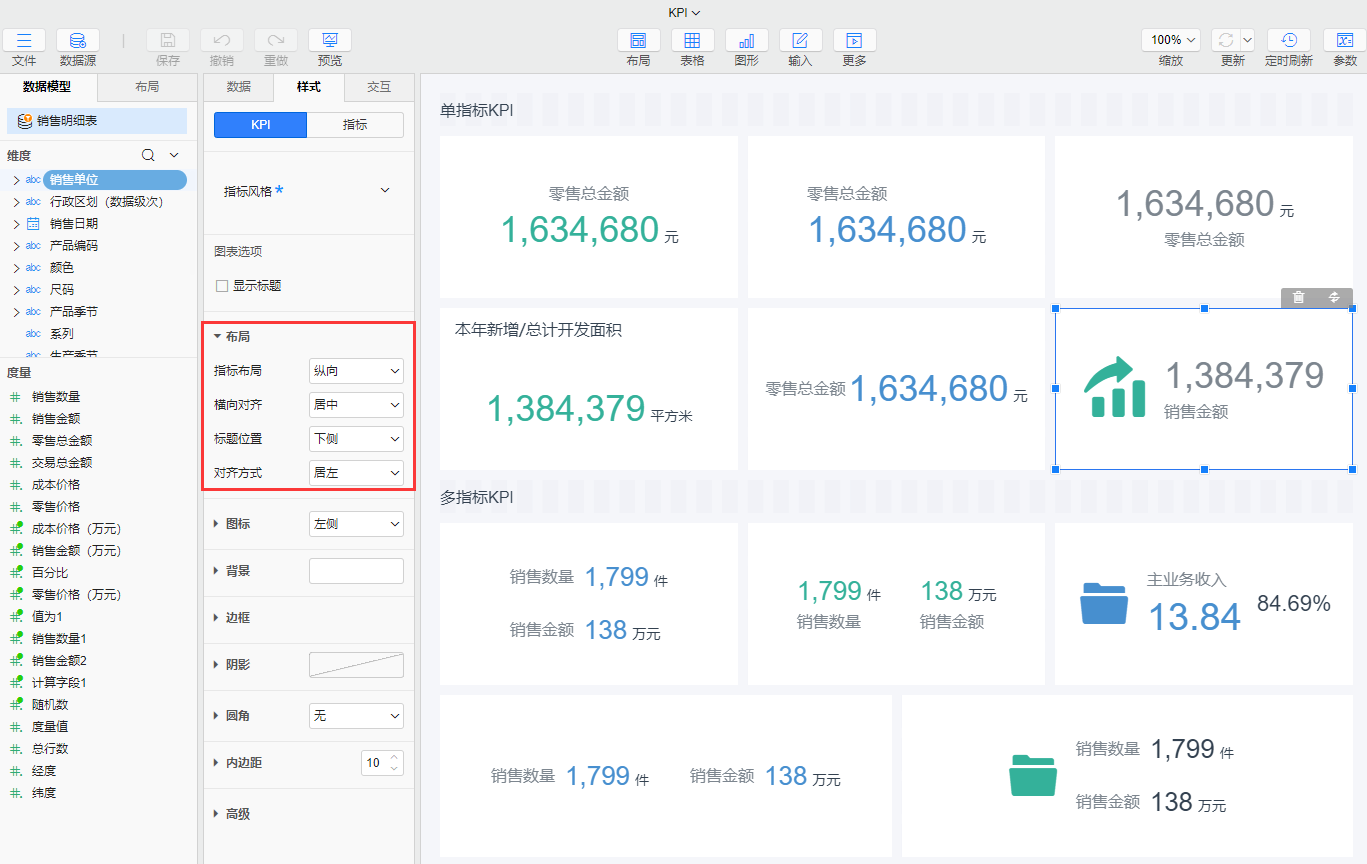Click the 更新 refresh icon

pos(1226,40)
